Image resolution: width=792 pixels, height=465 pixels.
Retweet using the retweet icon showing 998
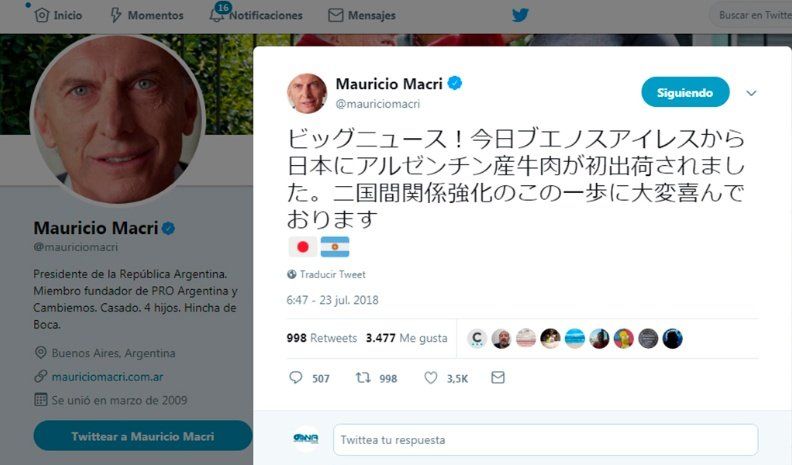[x=363, y=378]
